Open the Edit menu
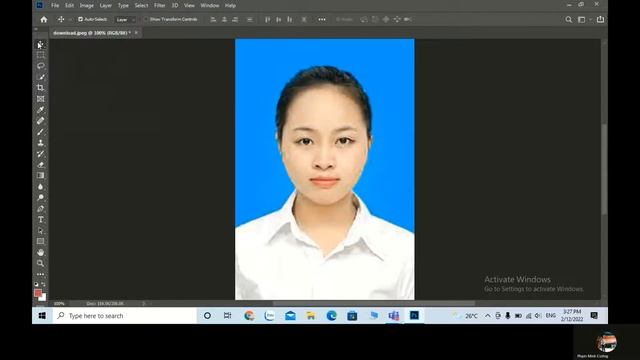 (x=69, y=5)
